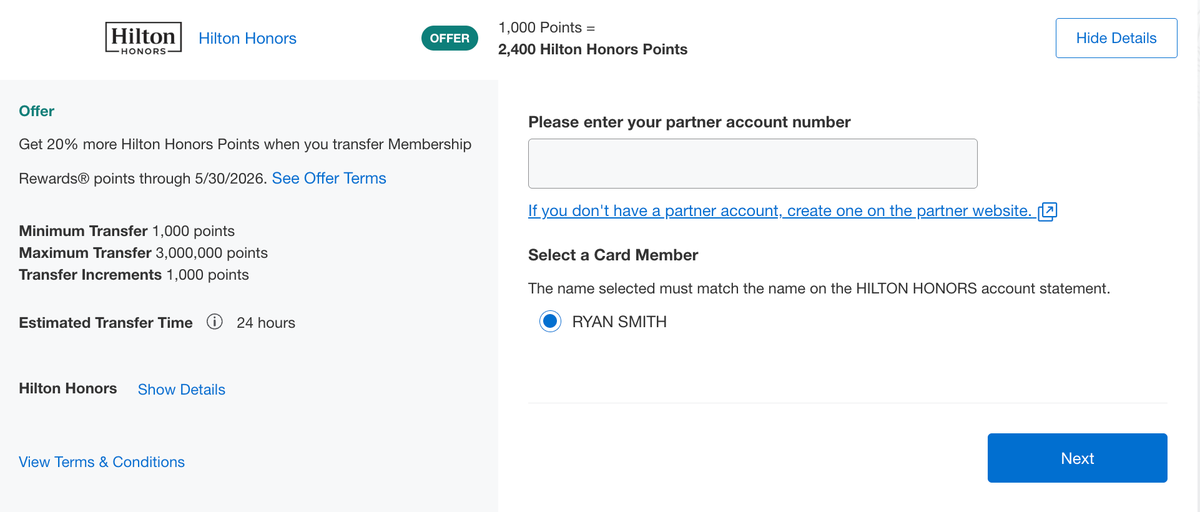Open the See Offer Terms link

point(329,178)
